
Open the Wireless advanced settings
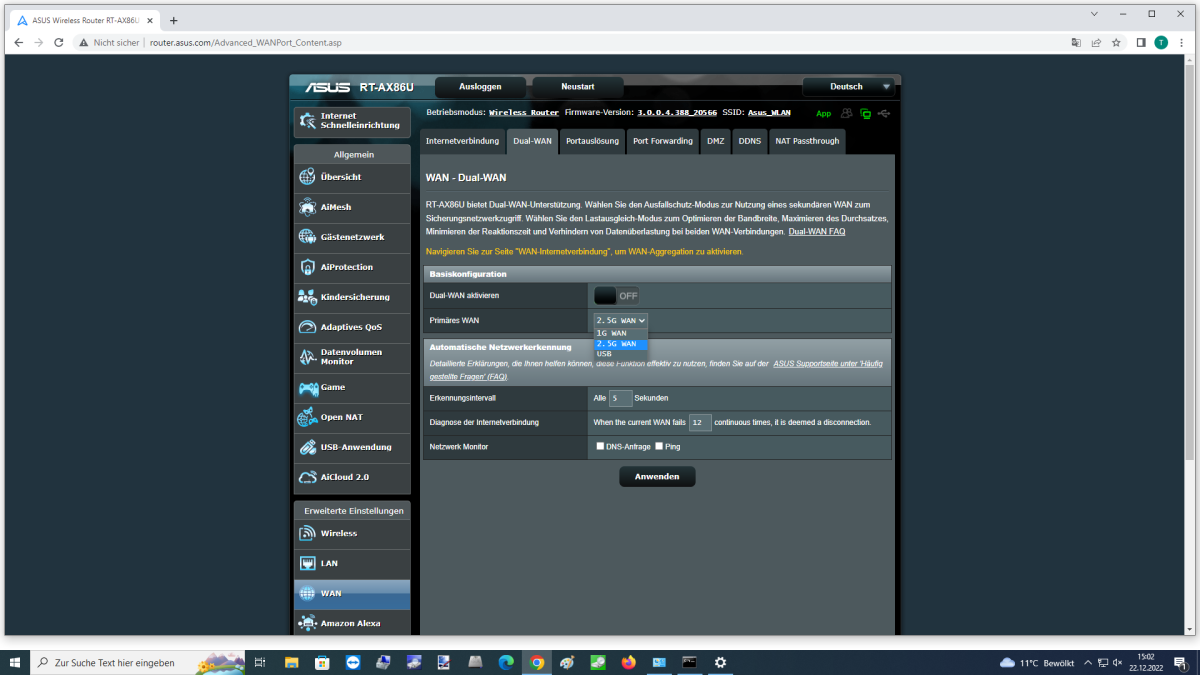click(x=352, y=533)
